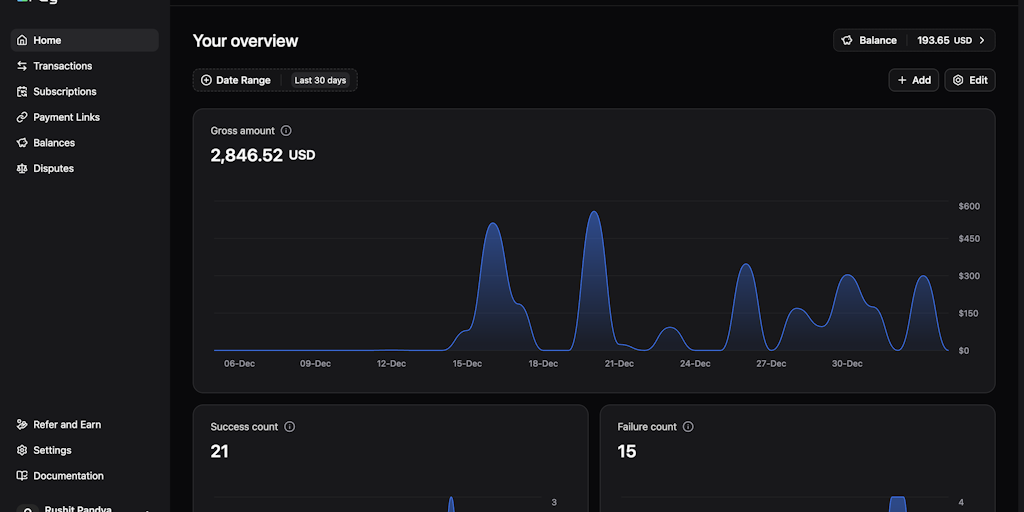Click the Home icon in sidebar

tap(22, 40)
